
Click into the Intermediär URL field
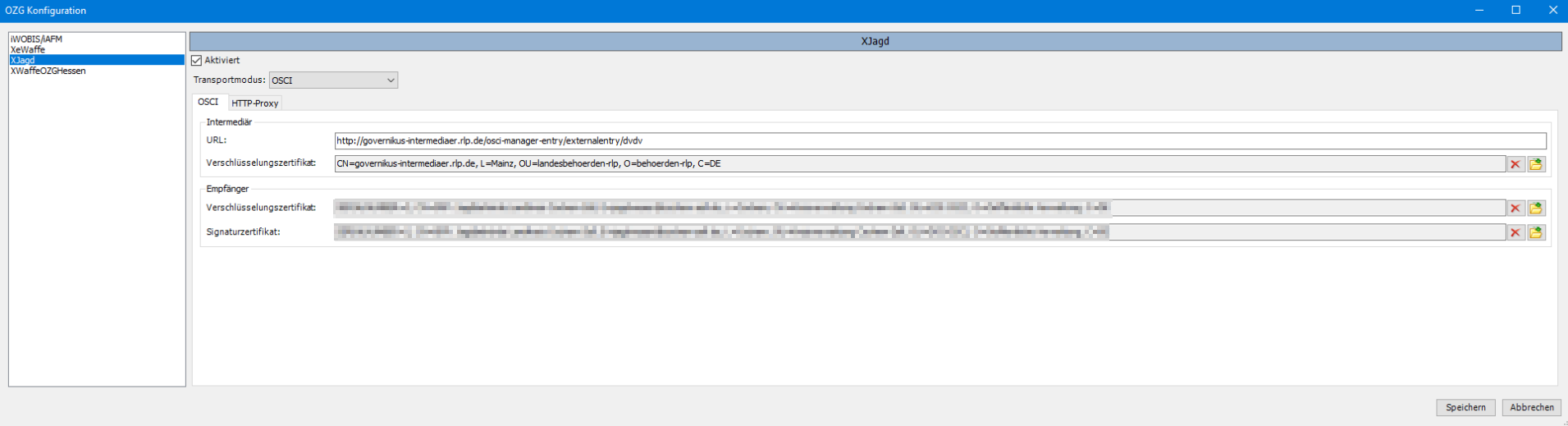(x=939, y=141)
